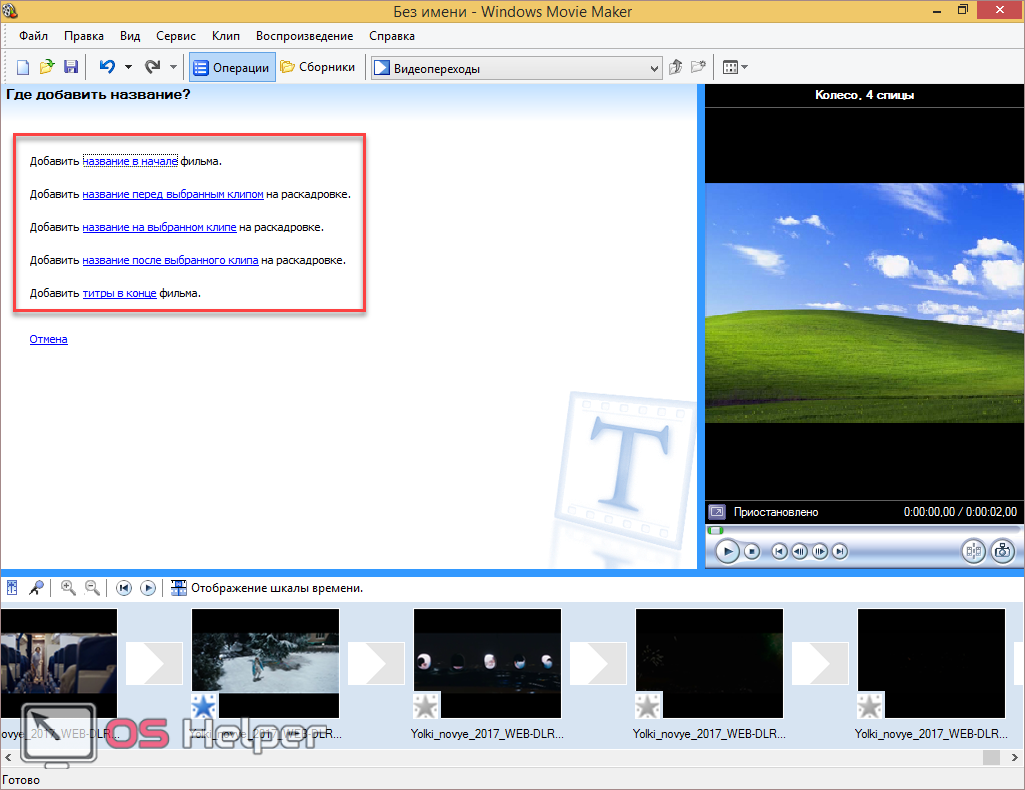The height and width of the screenshot is (790, 1025).
Task: Click the Отмена link
Action: pyautogui.click(x=48, y=339)
